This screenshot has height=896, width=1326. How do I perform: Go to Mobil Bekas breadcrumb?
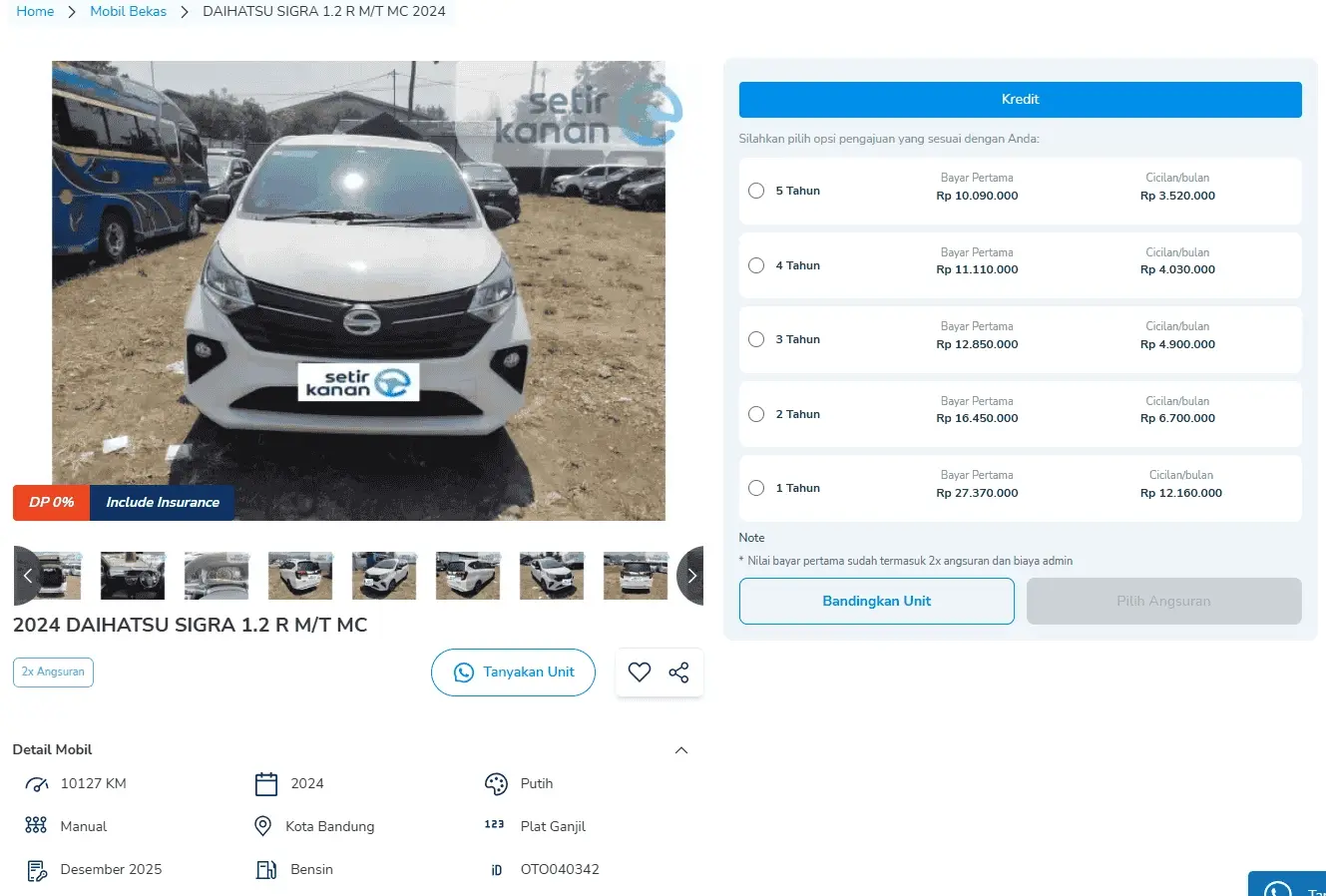pos(128,12)
